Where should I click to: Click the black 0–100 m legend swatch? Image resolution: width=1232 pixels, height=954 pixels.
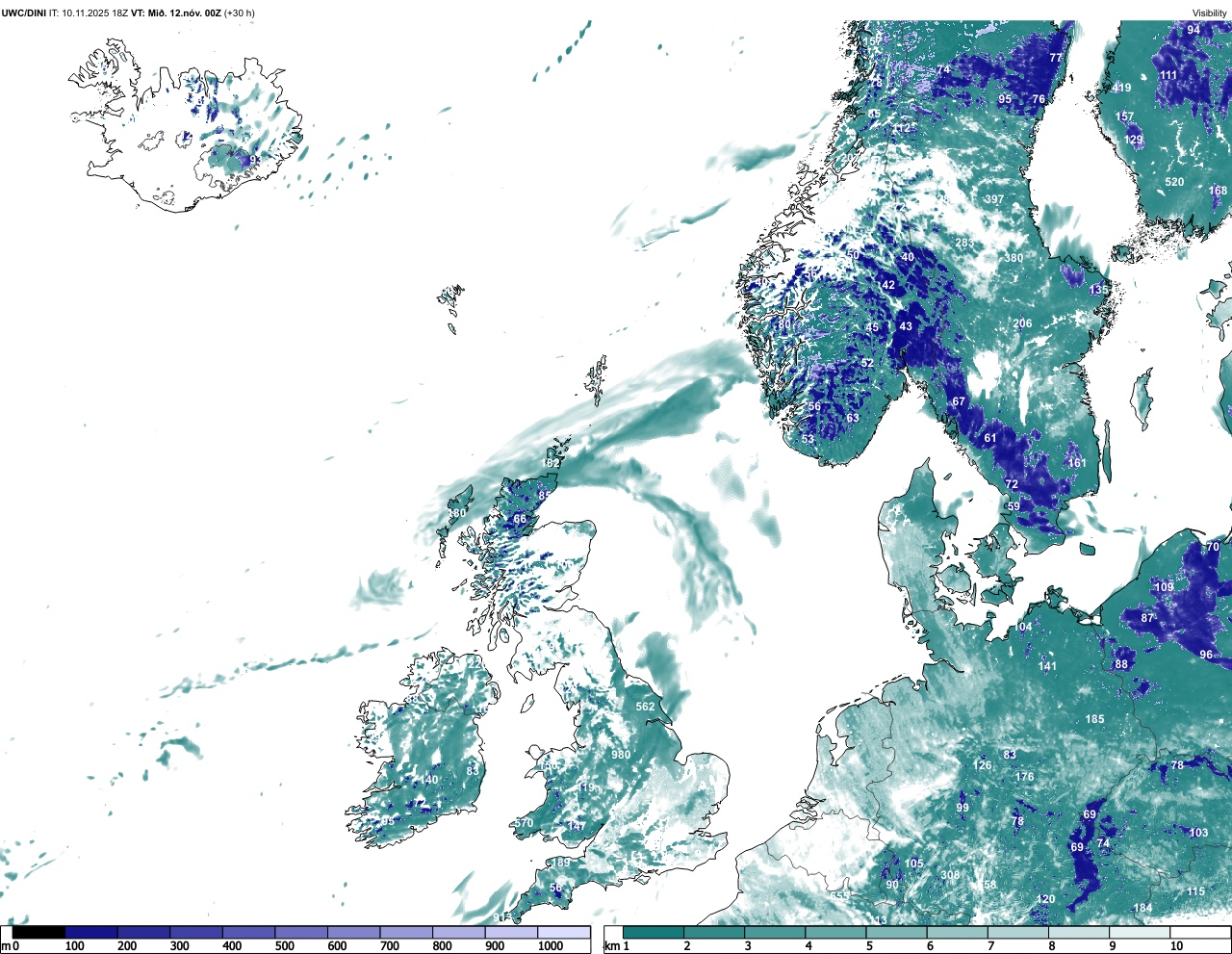coord(38,932)
